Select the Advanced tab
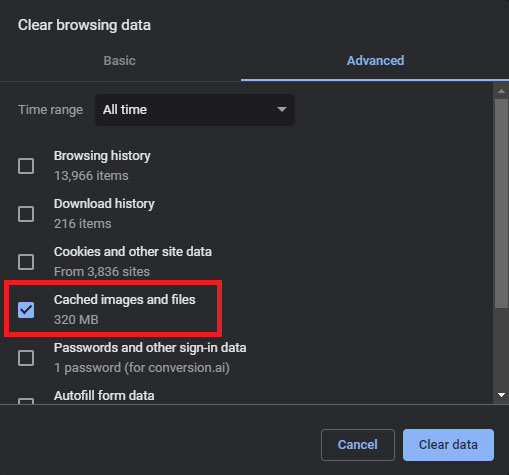This screenshot has width=509, height=475. tap(375, 61)
